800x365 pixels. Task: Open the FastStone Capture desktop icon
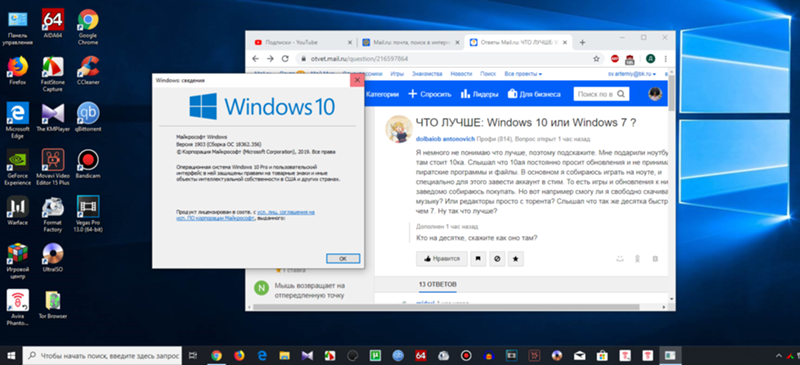(x=53, y=74)
